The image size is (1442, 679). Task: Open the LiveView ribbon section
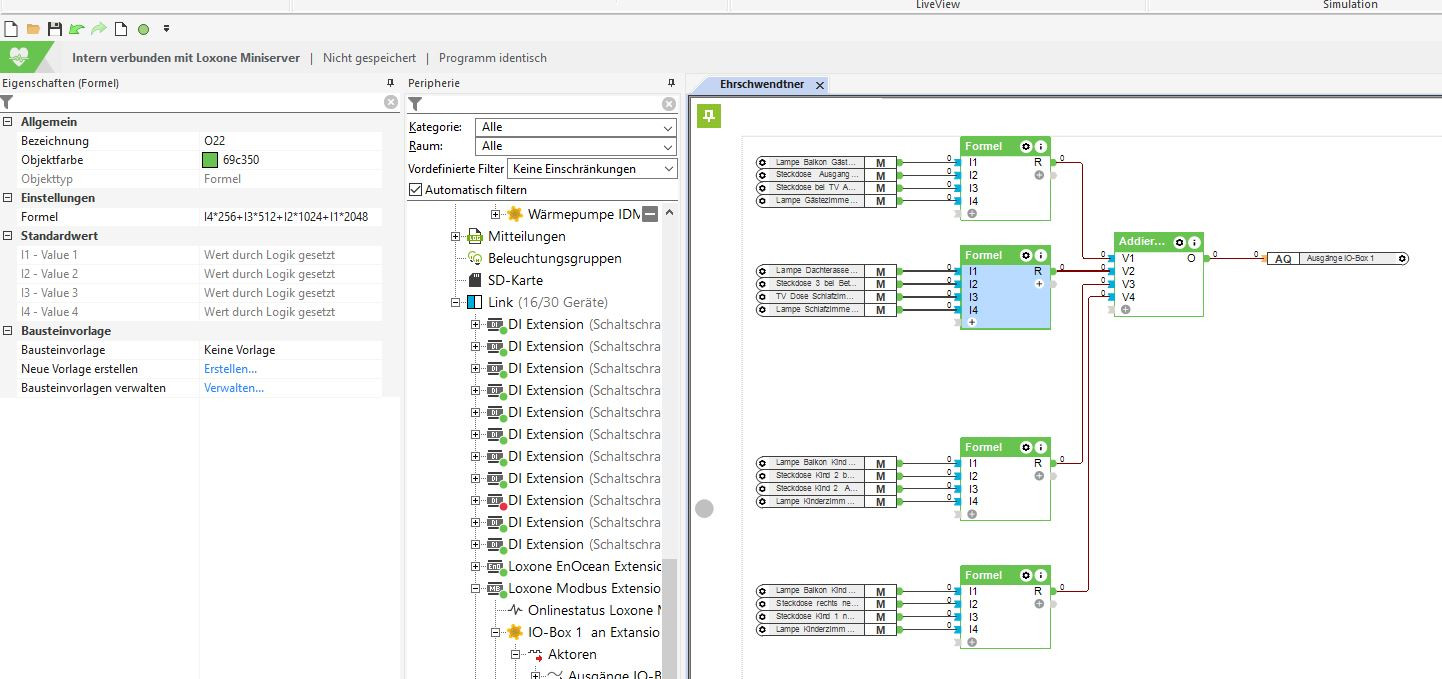937,5
